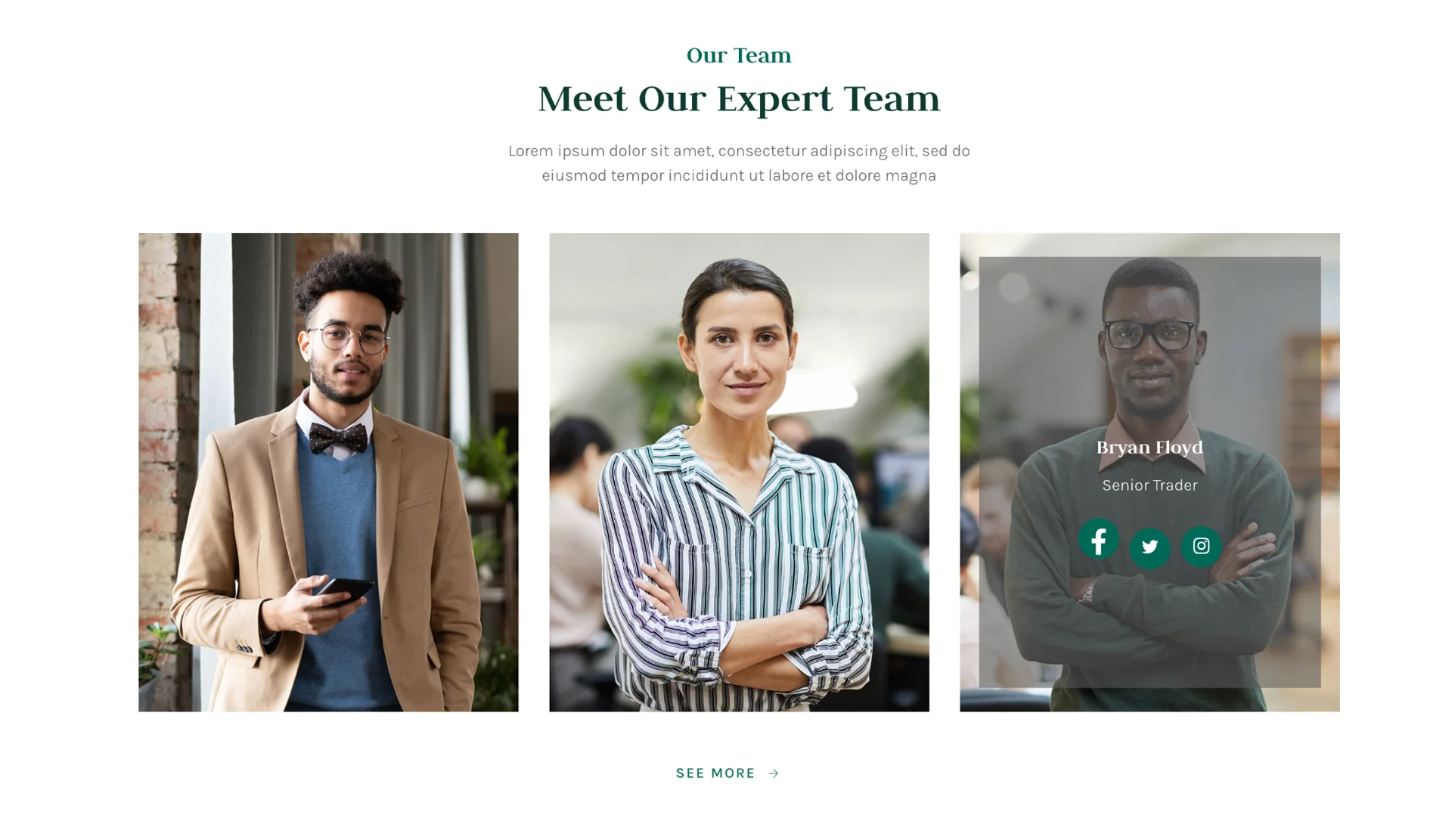1452x840 pixels.
Task: Click the Our Team subtitle
Action: click(x=739, y=55)
